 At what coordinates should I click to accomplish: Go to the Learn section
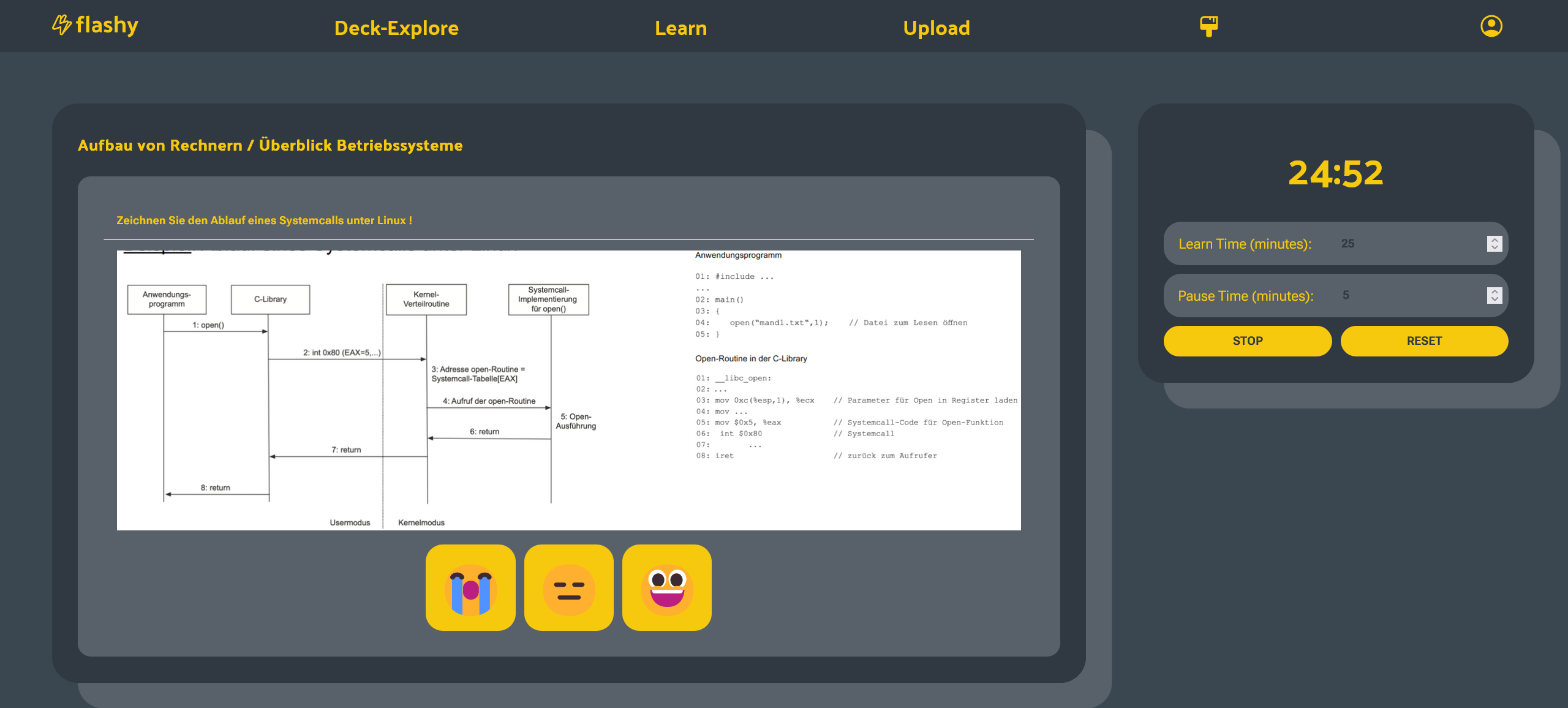[680, 28]
